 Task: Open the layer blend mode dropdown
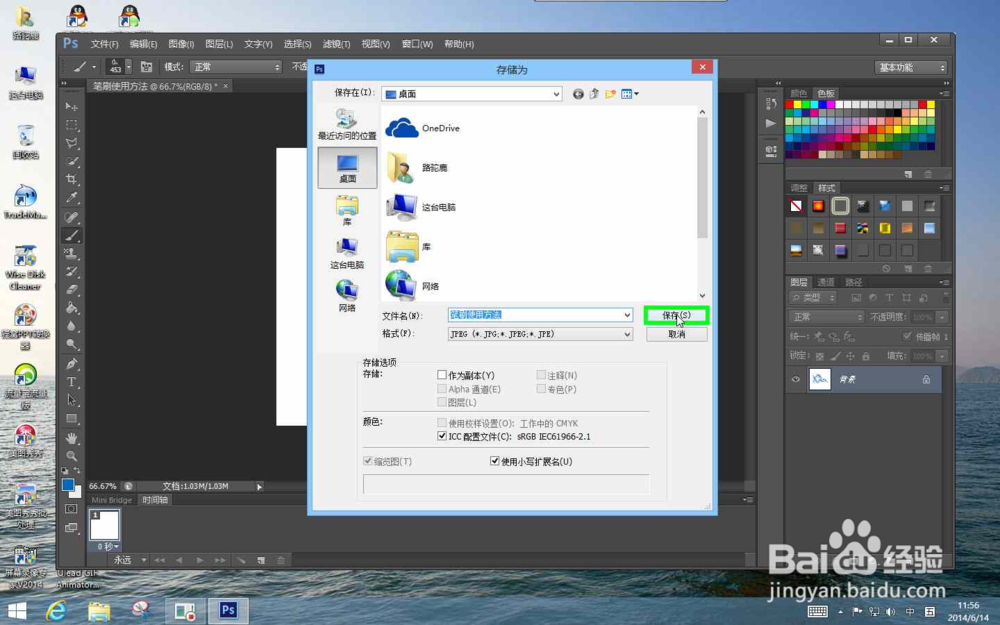coord(827,317)
